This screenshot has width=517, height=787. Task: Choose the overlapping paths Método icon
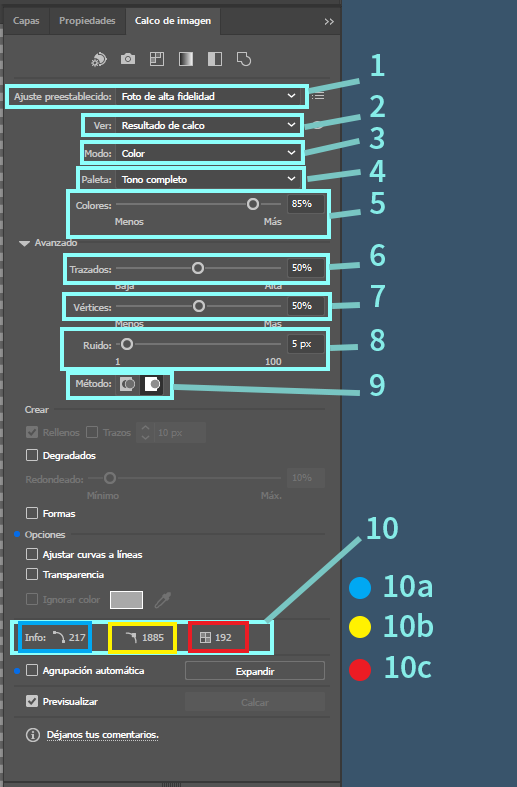[152, 384]
